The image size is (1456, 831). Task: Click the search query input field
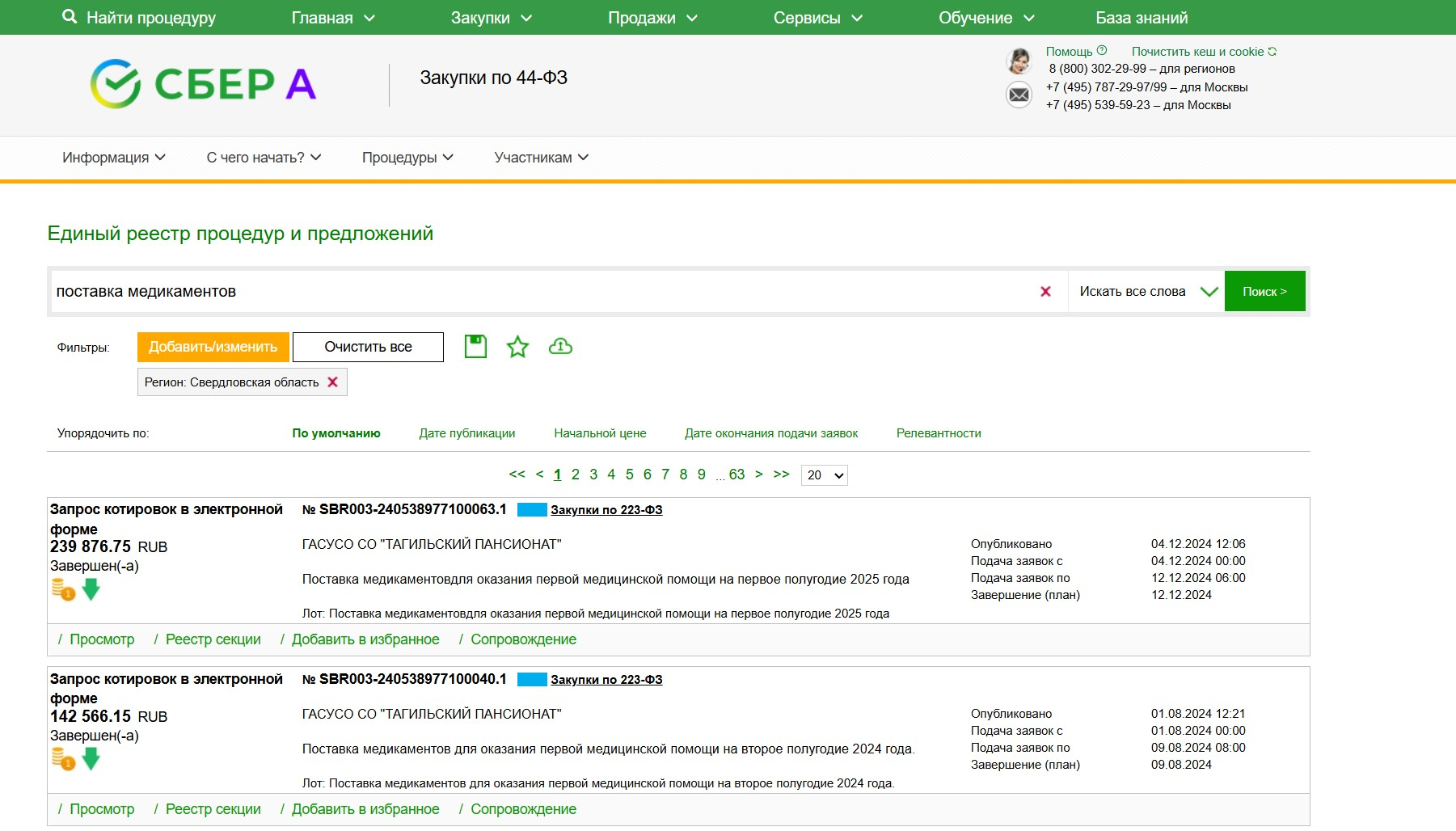(542, 292)
